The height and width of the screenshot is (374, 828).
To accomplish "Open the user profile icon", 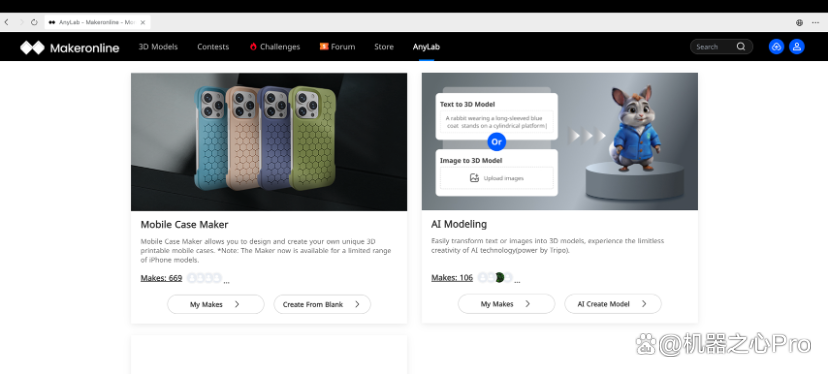I will 796,46.
